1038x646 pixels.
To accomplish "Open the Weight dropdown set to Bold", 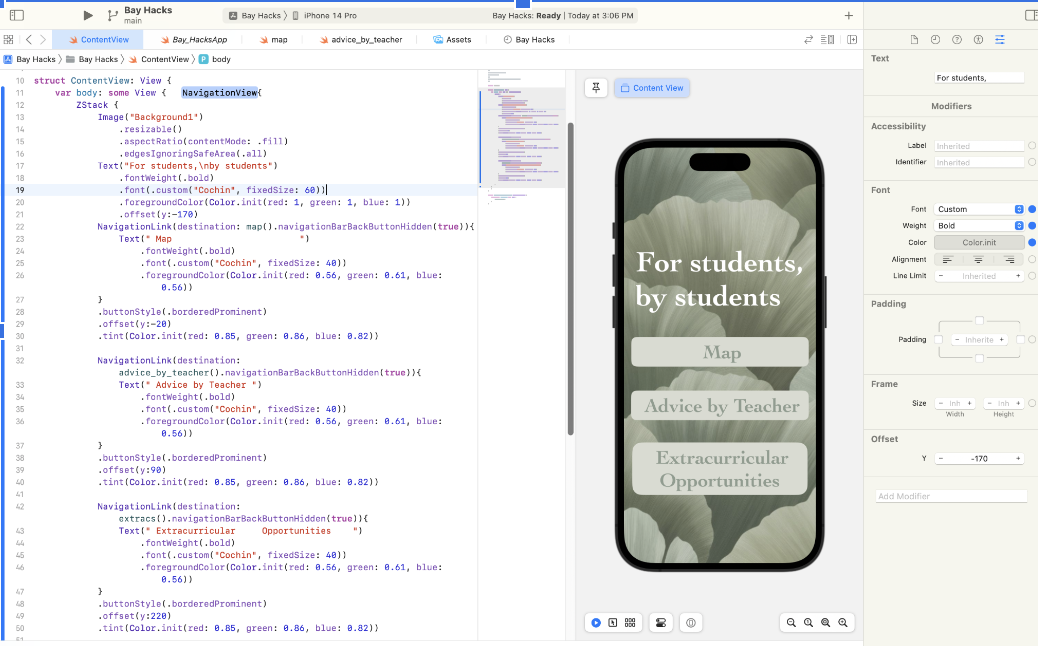I will pyautogui.click(x=979, y=226).
